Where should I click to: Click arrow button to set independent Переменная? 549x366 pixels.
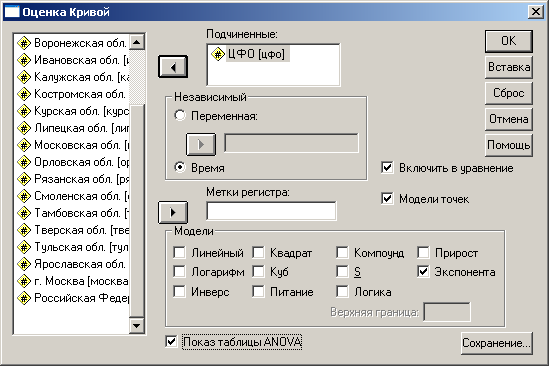click(x=201, y=144)
